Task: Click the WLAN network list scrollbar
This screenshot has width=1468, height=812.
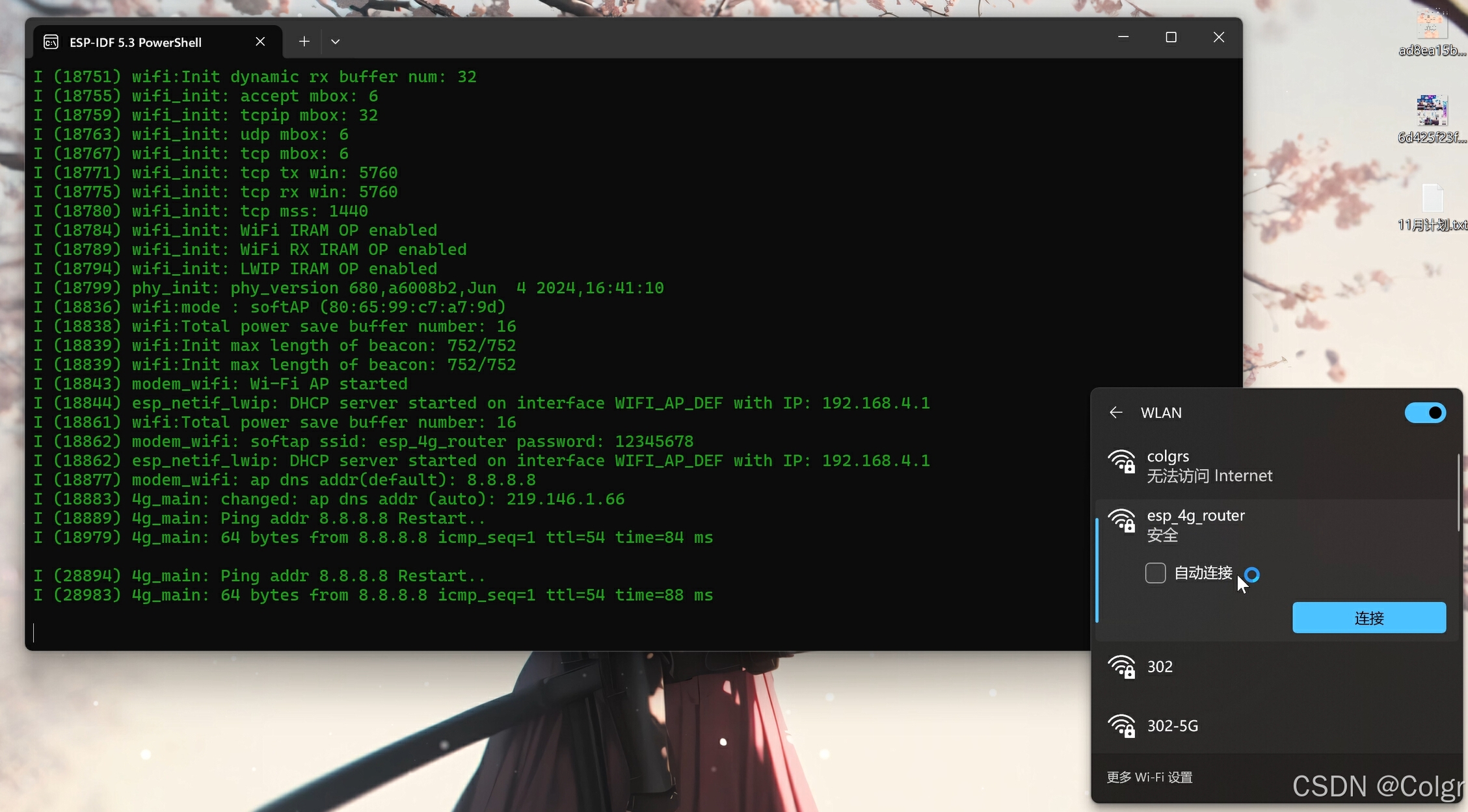Action: click(x=1459, y=494)
